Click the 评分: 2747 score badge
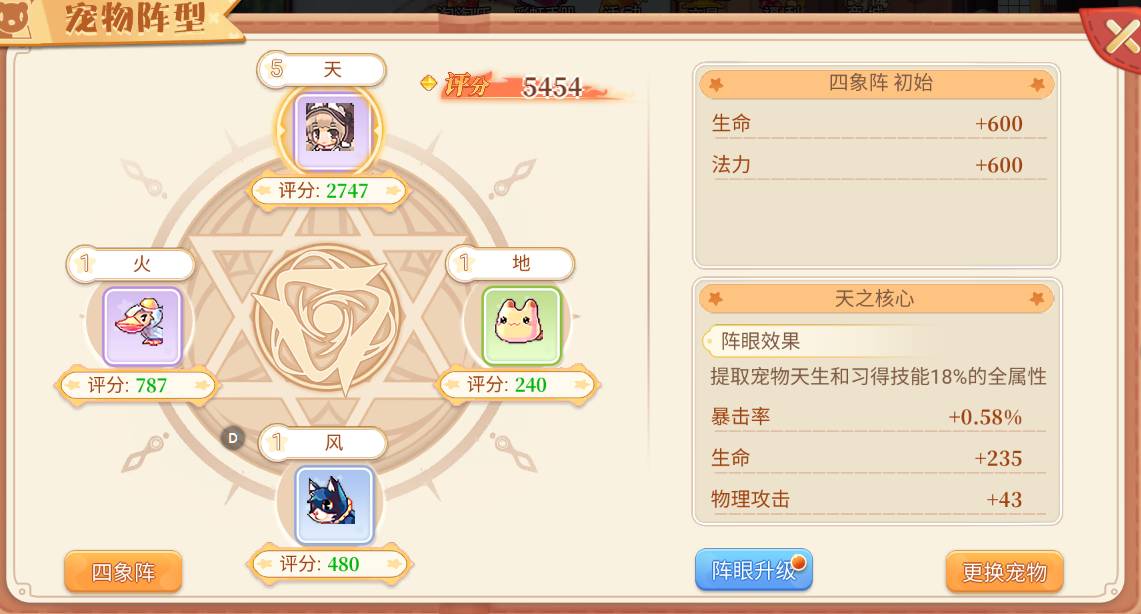 click(327, 191)
